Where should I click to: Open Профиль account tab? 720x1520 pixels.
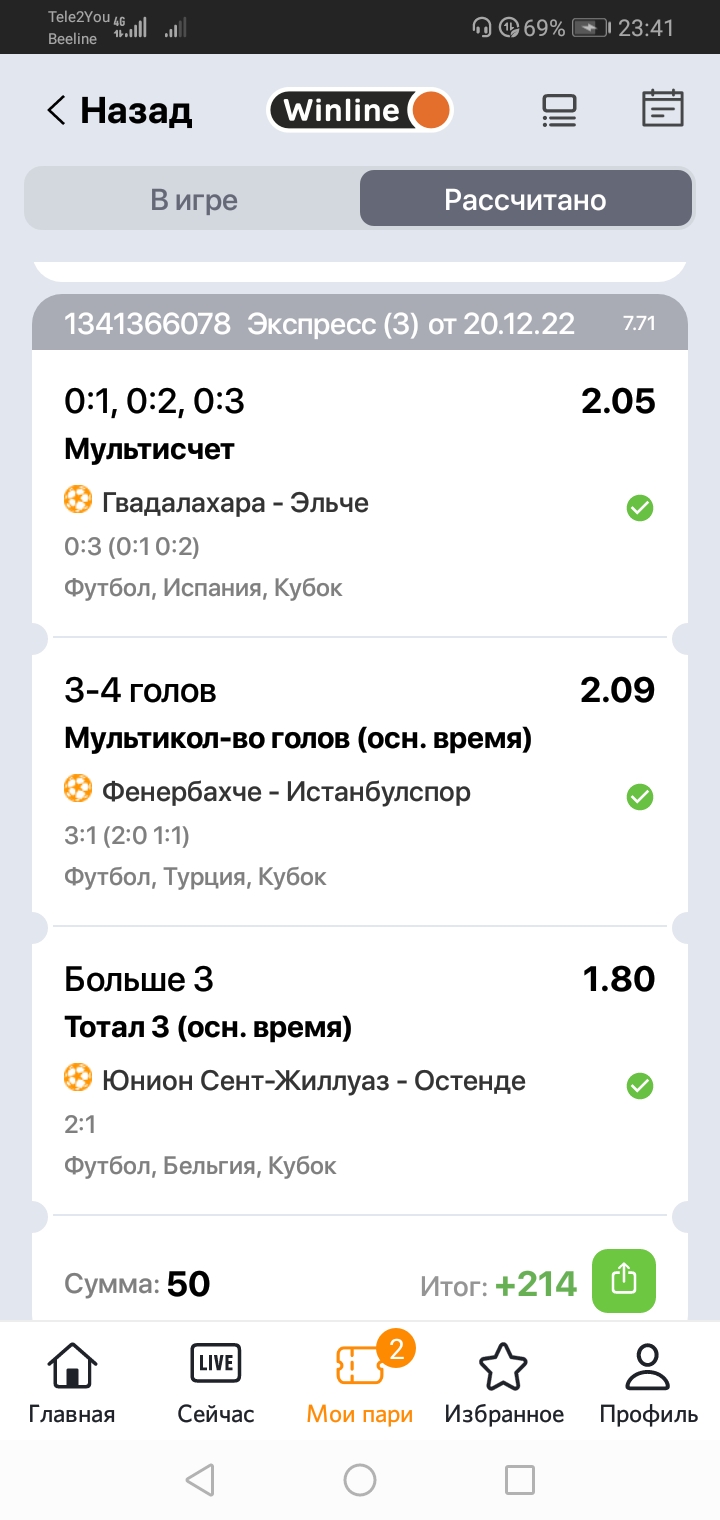648,1384
